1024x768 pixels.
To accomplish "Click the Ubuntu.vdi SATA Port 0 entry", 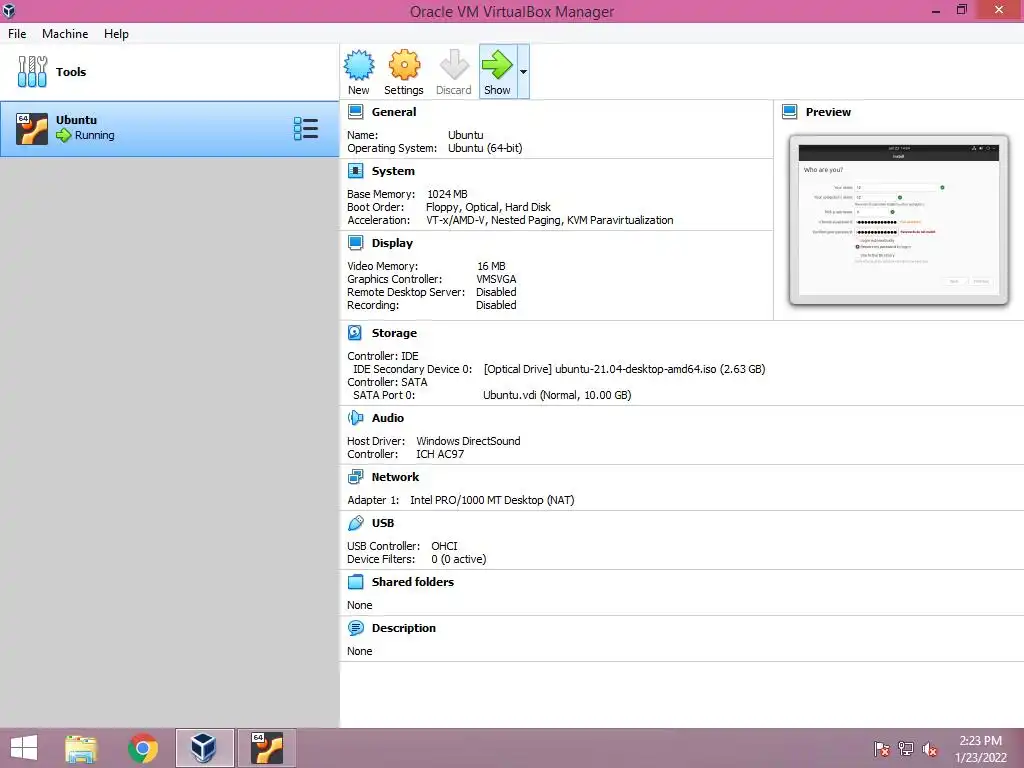I will pyautogui.click(x=557, y=395).
